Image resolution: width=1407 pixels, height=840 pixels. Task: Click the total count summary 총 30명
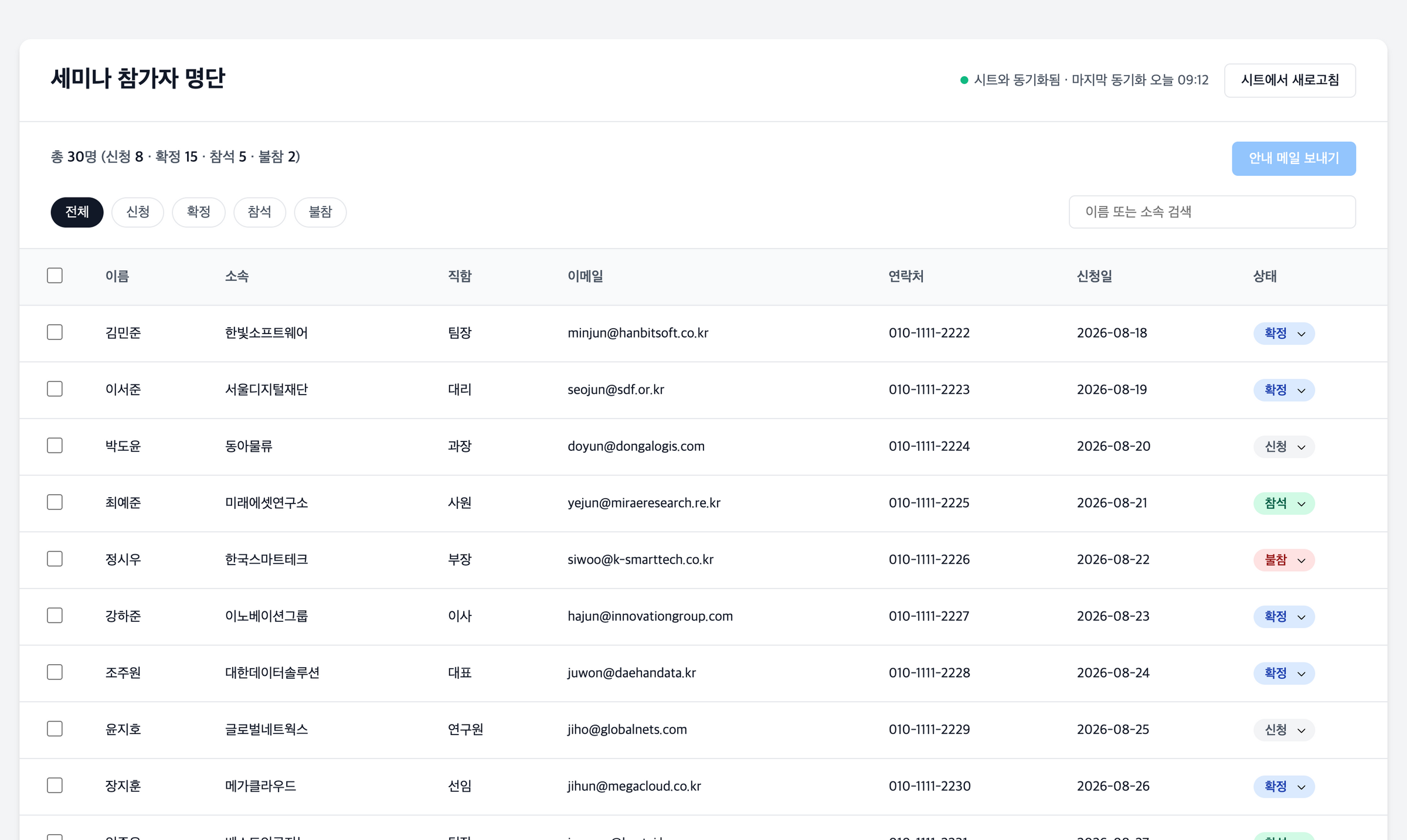(74, 157)
